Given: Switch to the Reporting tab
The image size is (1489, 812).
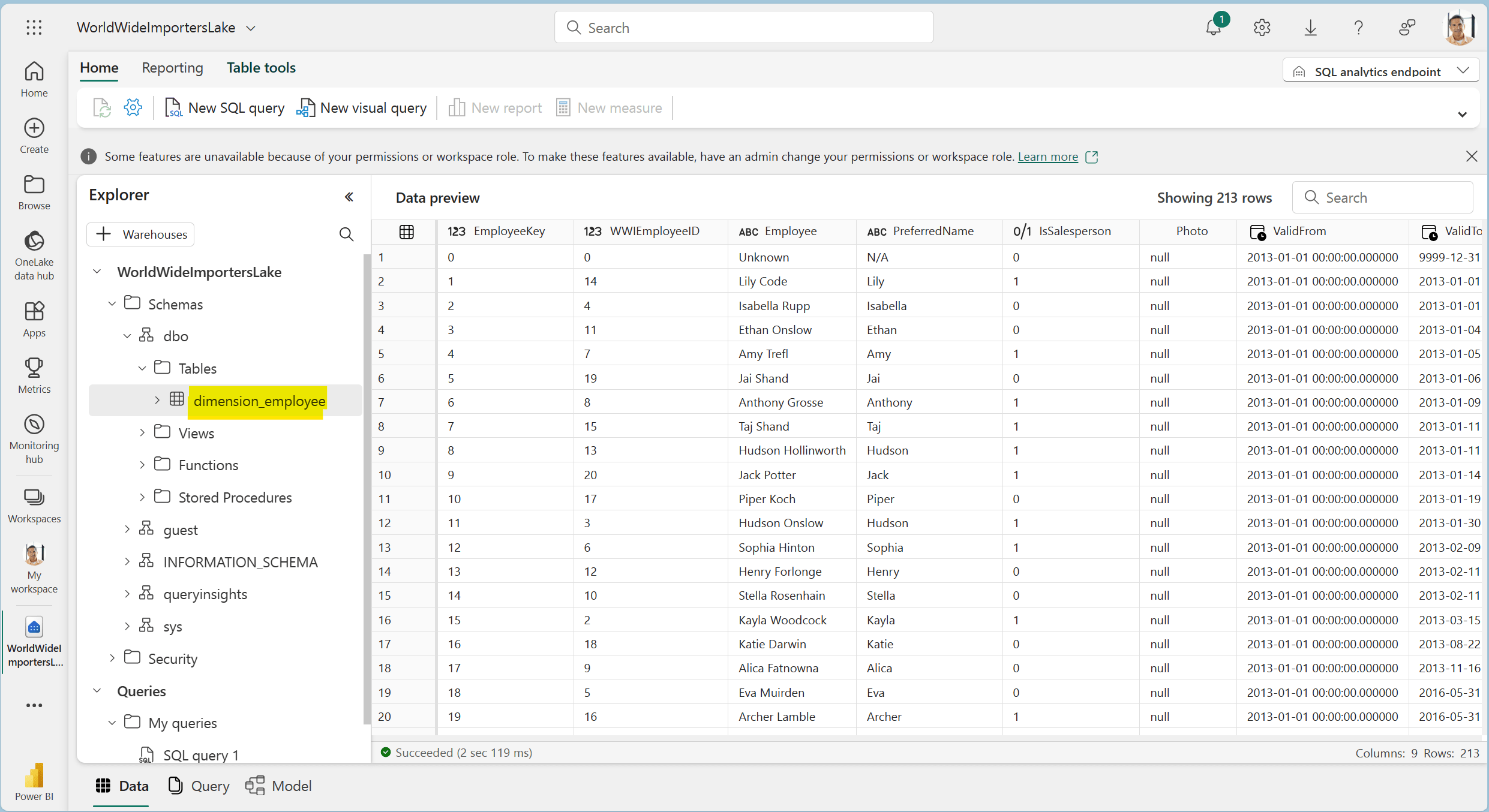Looking at the screenshot, I should coord(172,68).
